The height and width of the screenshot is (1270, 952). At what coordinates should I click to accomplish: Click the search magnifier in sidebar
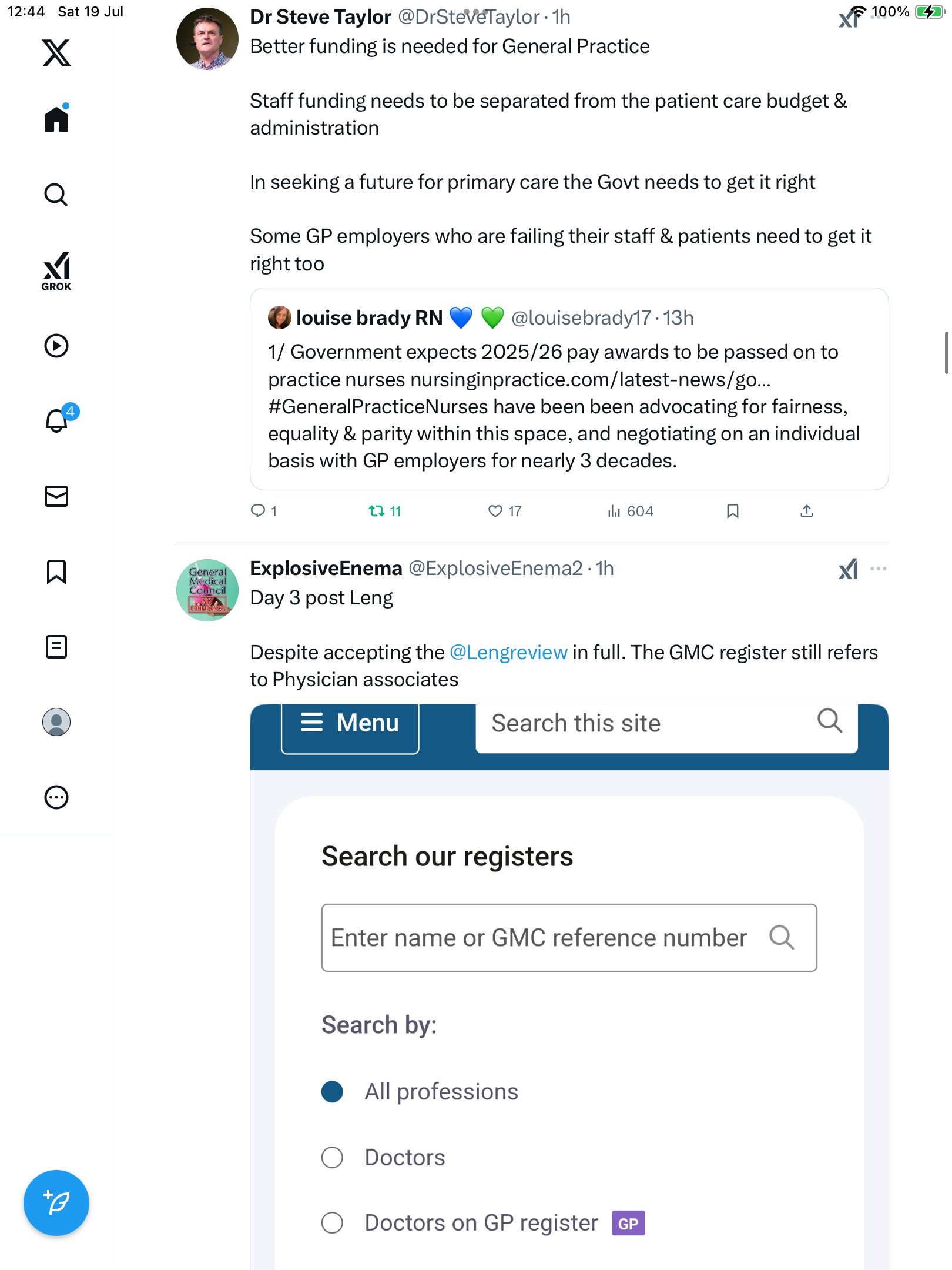pos(56,195)
